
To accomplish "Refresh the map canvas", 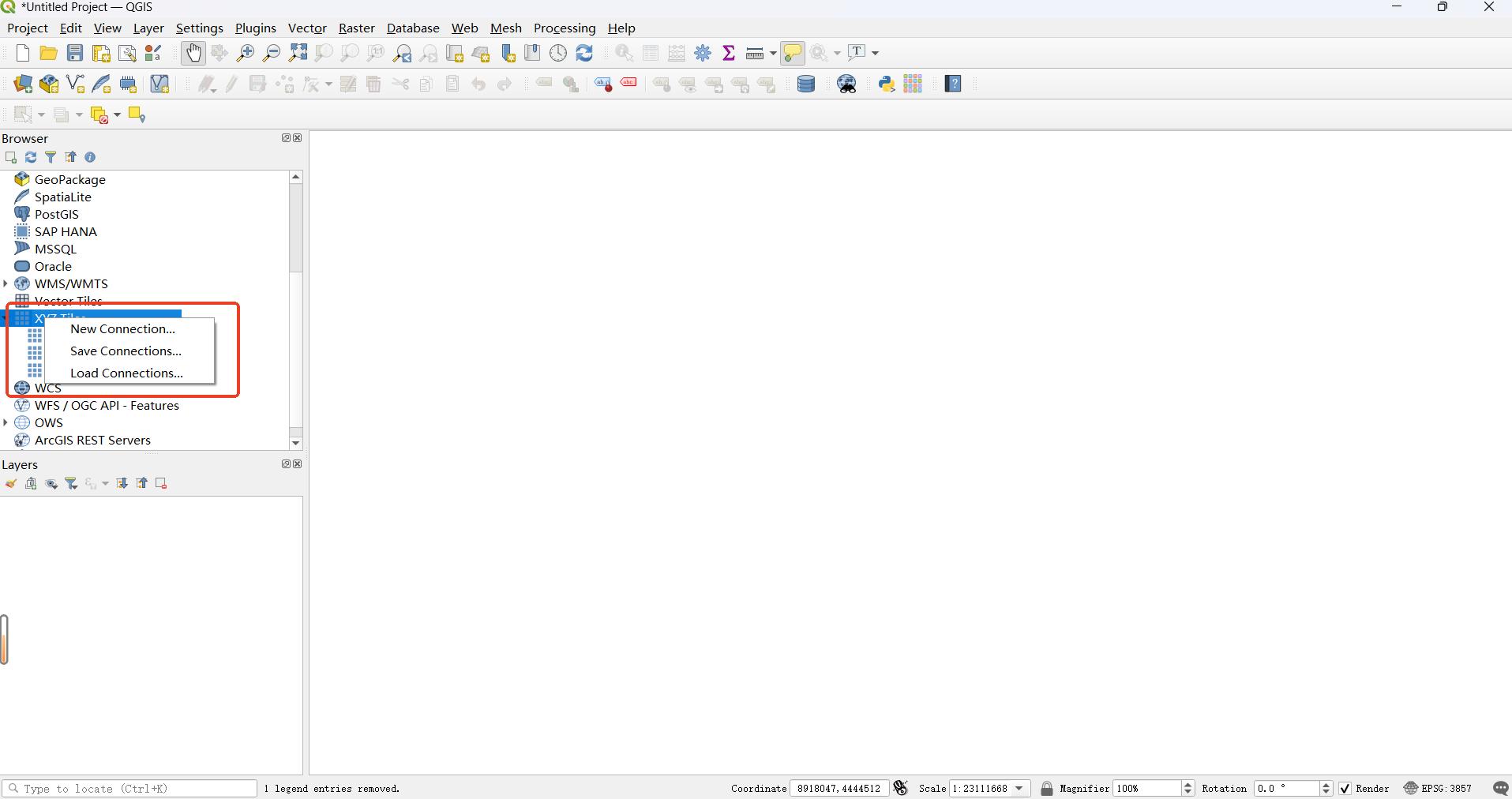I will click(584, 53).
